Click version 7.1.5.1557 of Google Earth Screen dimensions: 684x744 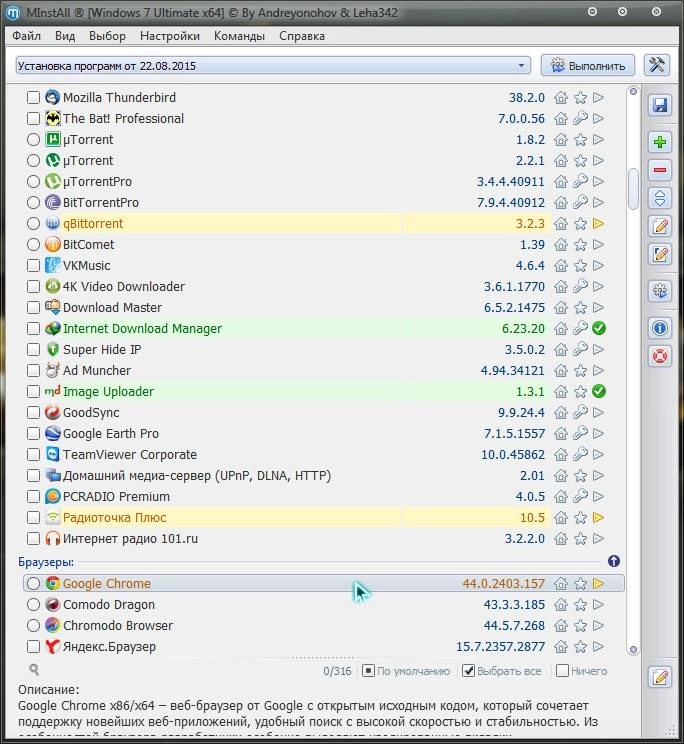[514, 433]
